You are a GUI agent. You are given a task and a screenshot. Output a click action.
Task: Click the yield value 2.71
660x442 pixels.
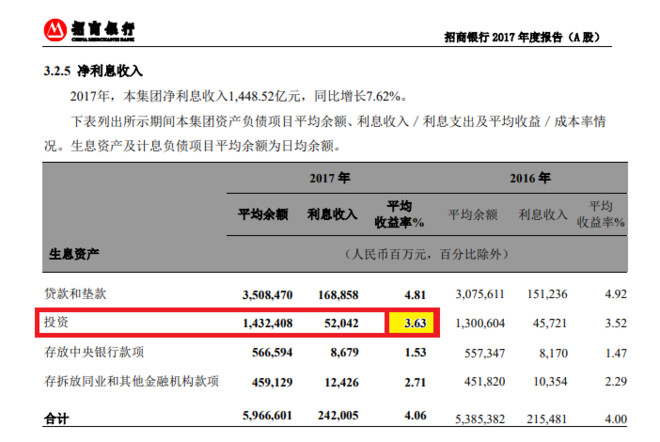[x=415, y=382]
